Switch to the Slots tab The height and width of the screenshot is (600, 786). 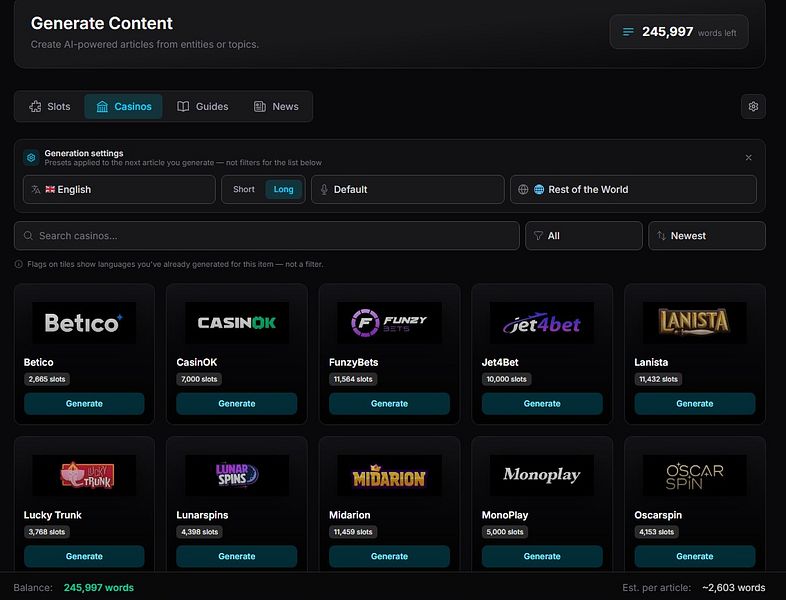pyautogui.click(x=50, y=106)
